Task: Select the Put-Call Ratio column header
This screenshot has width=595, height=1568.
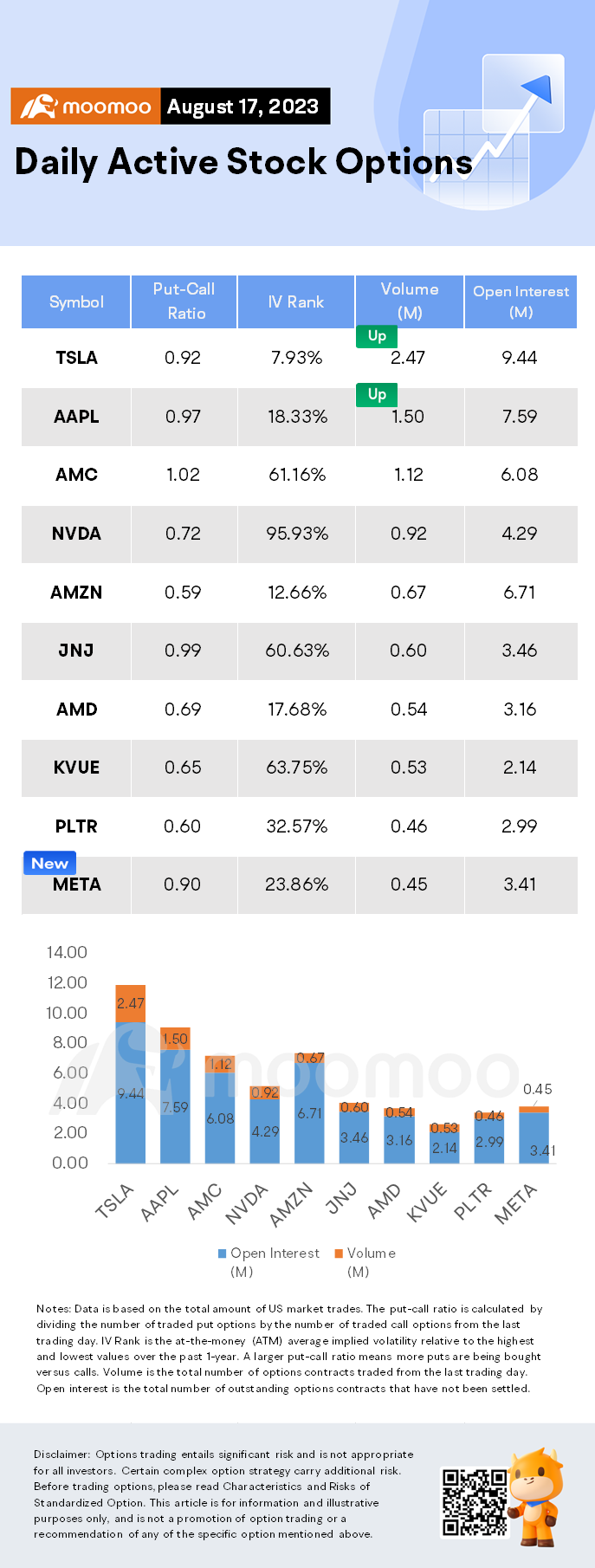Action: (x=184, y=301)
